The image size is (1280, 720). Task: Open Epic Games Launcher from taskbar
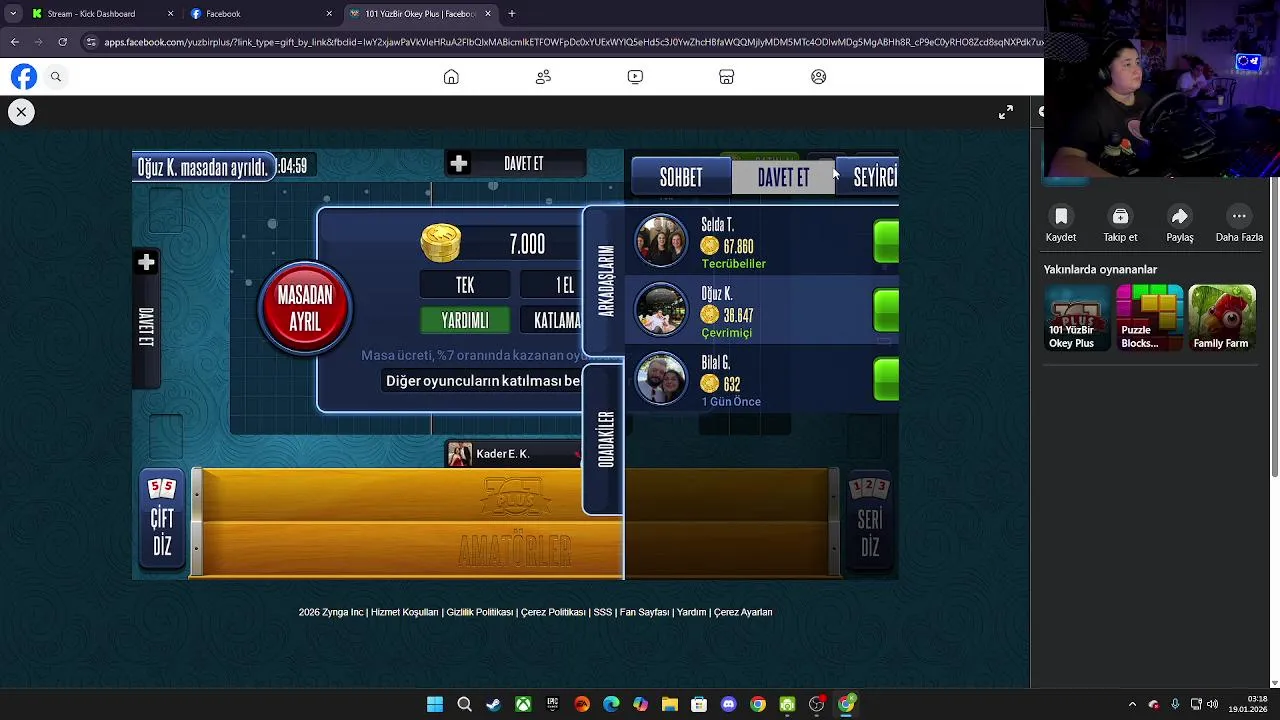(552, 704)
